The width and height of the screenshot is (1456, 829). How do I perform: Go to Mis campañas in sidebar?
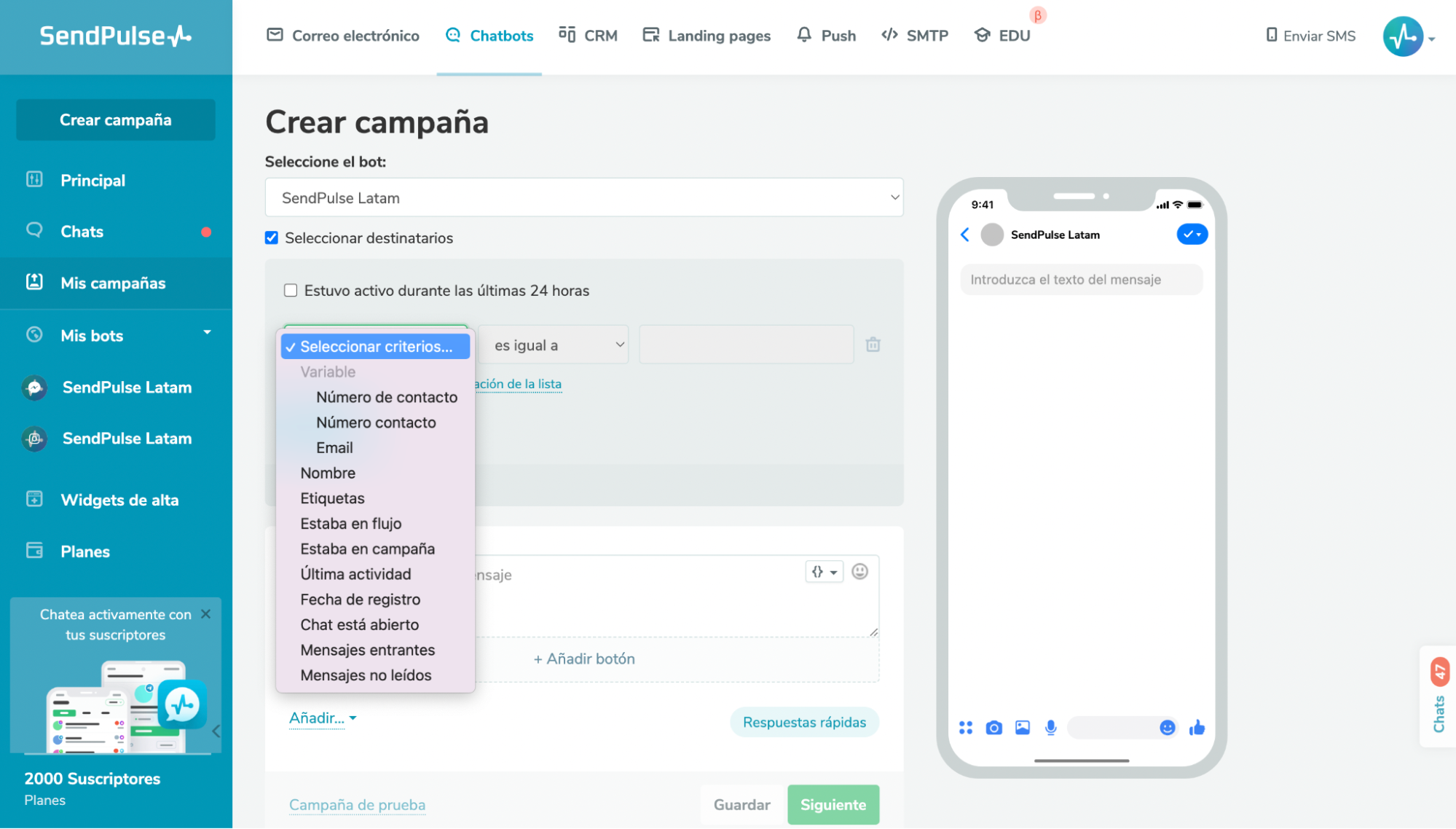point(116,283)
